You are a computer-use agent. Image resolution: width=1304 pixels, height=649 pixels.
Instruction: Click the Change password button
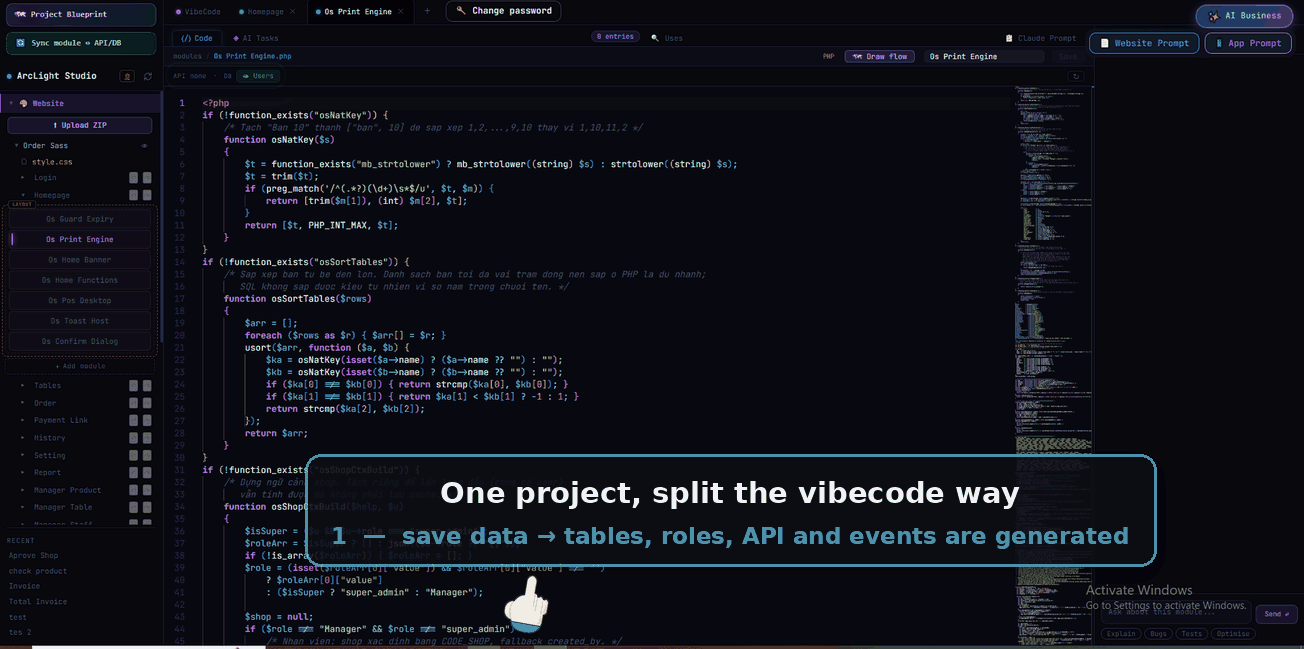503,11
